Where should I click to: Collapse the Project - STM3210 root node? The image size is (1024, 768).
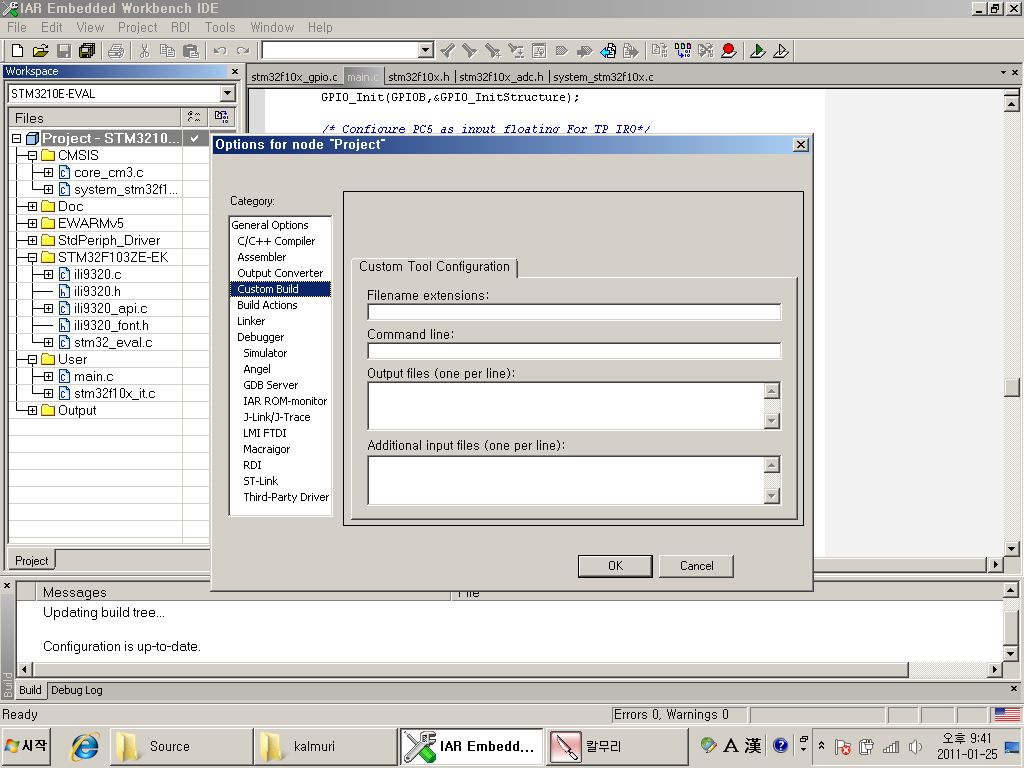[16, 138]
